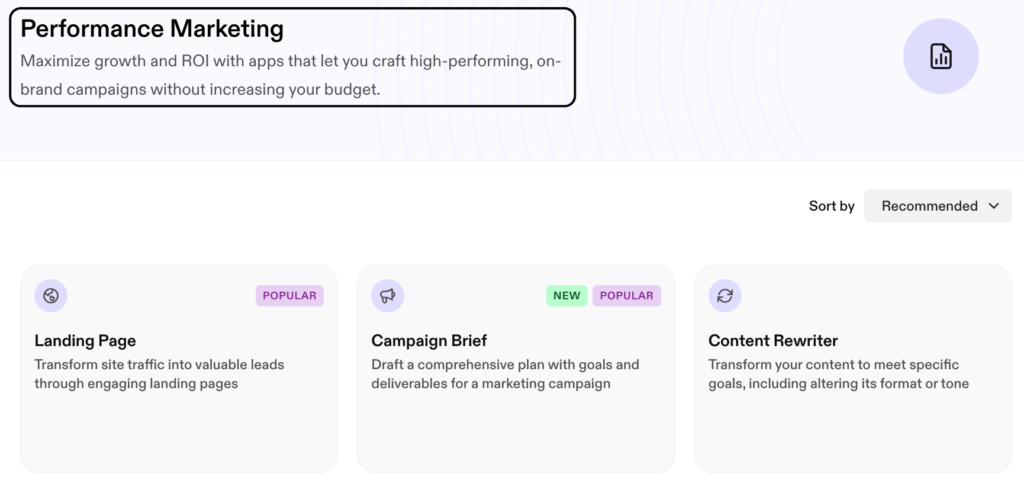Open the Landing Page app title

click(85, 341)
